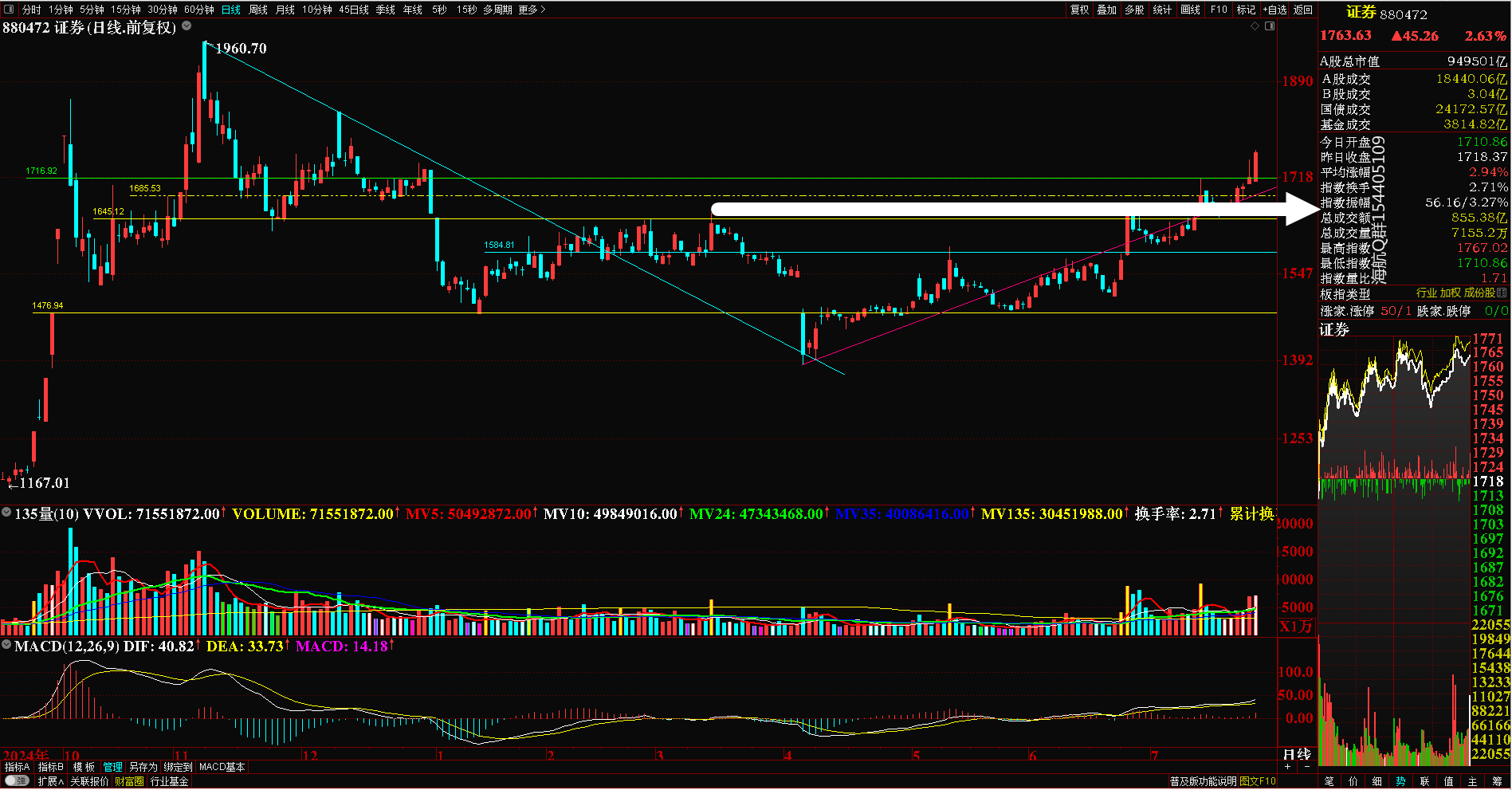The height and width of the screenshot is (790, 1512).
Task: Open 关联报价 related quotes
Action: tap(89, 781)
